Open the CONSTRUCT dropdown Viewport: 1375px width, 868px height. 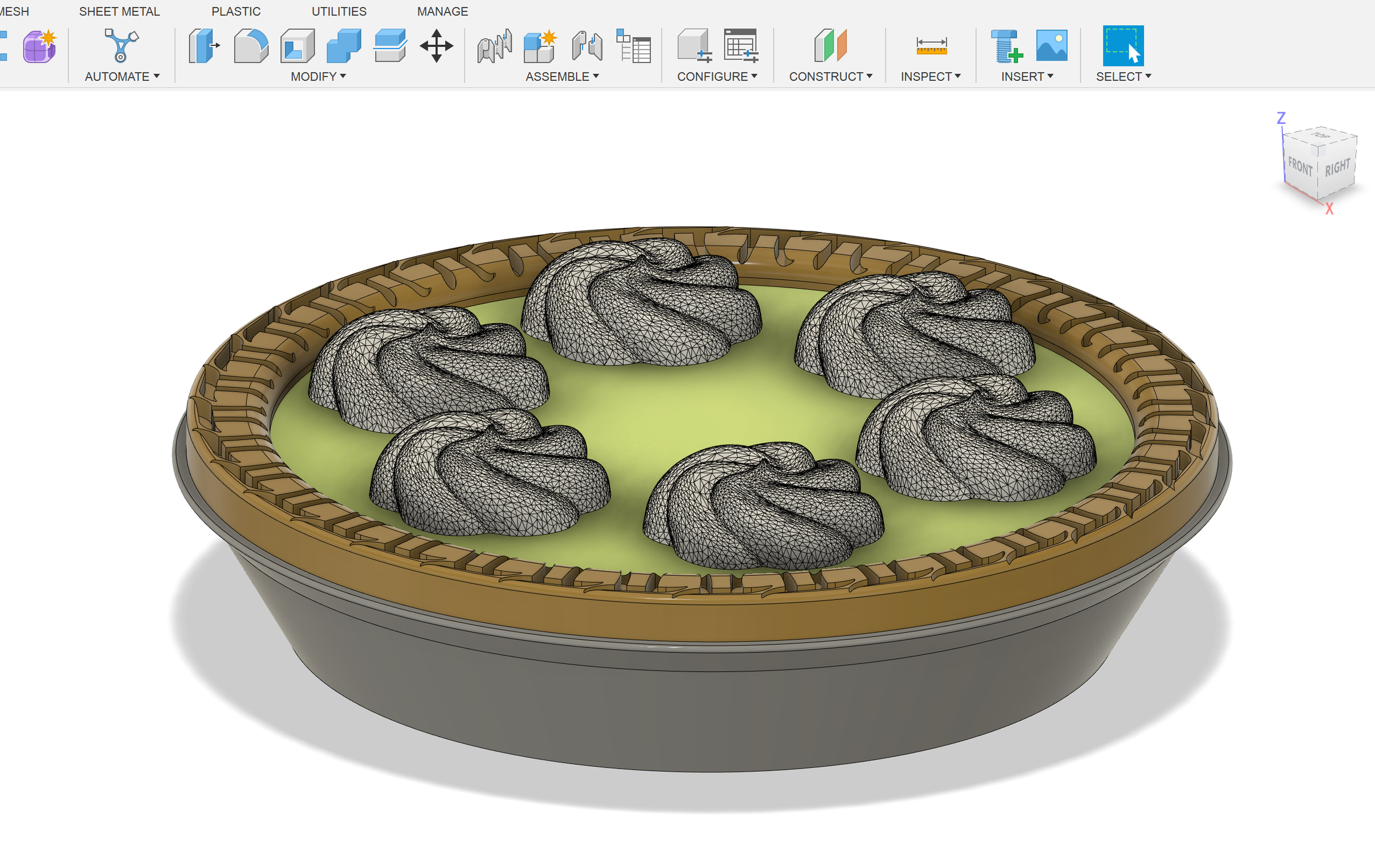click(829, 76)
